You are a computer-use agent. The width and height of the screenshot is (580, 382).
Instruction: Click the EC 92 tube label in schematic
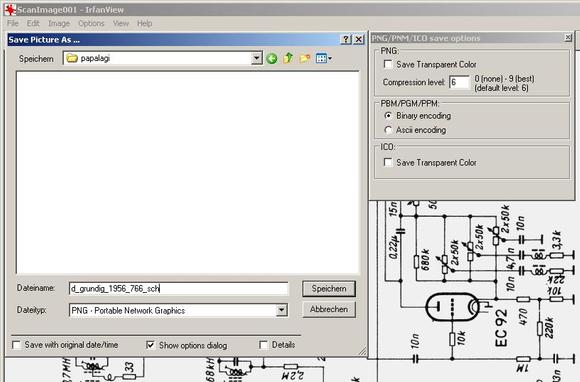[501, 328]
